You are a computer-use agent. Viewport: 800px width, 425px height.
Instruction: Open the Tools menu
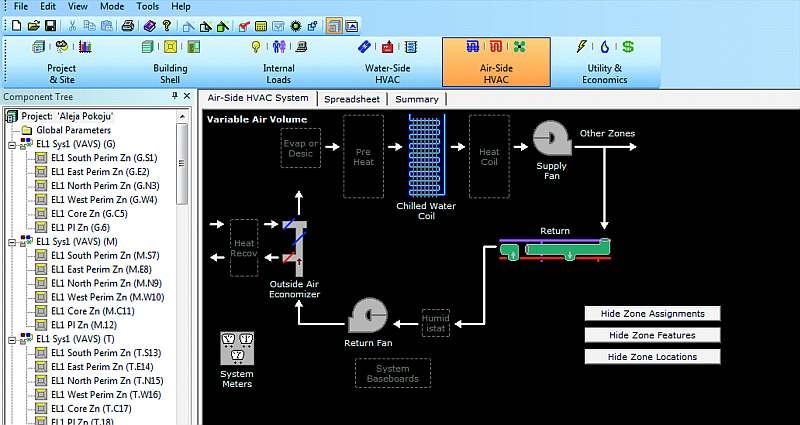[x=147, y=7]
